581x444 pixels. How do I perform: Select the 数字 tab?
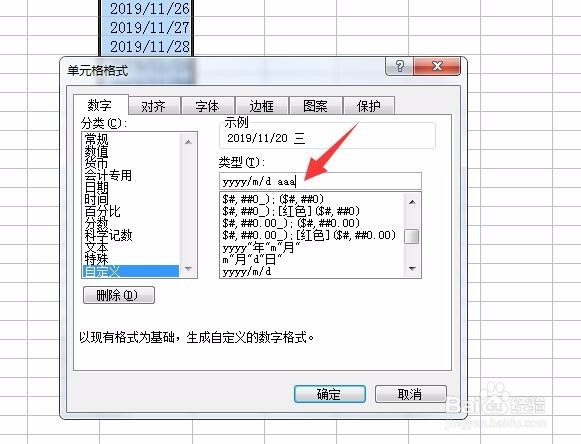click(x=100, y=105)
